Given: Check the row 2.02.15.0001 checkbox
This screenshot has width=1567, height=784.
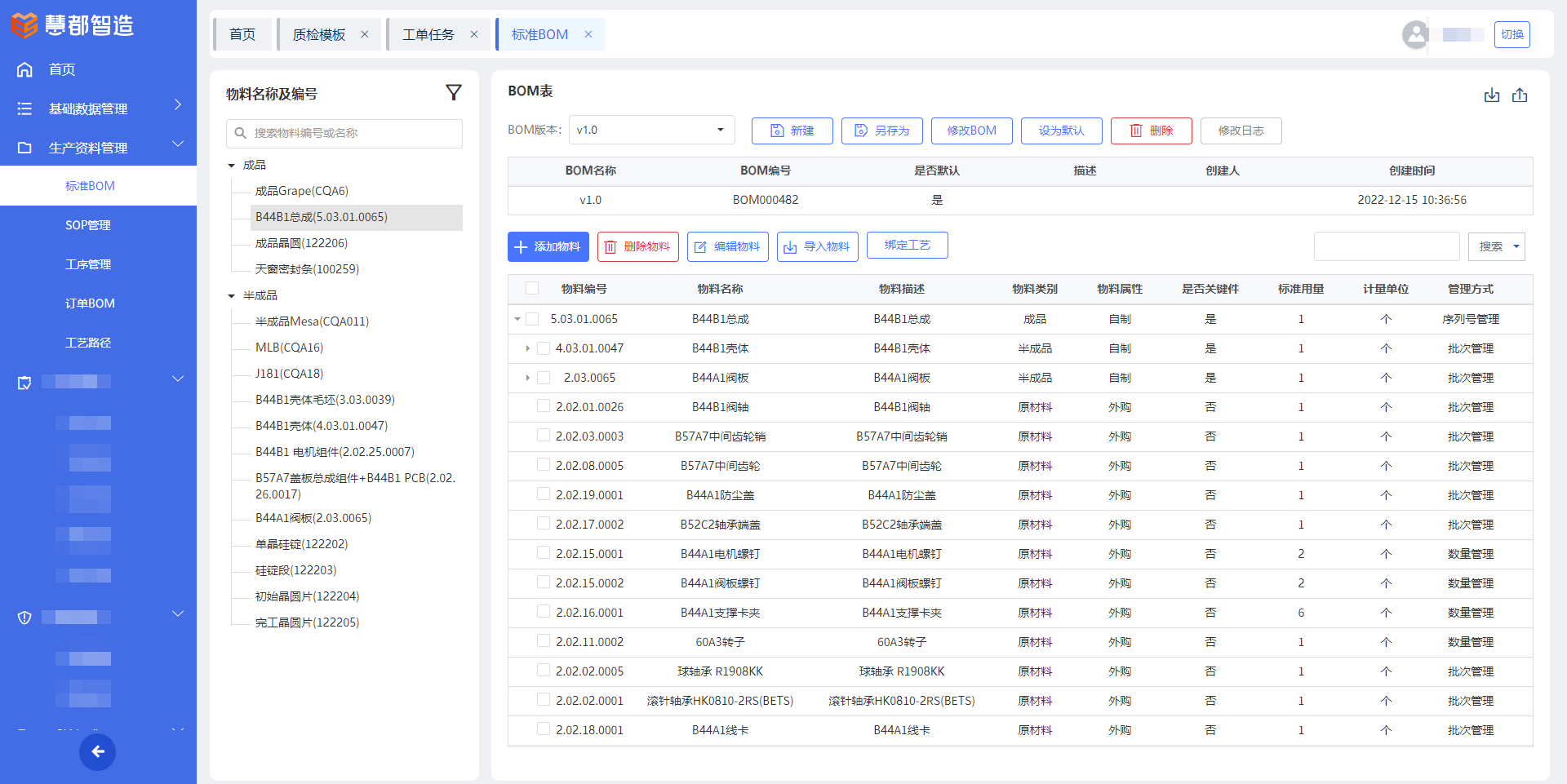Looking at the screenshot, I should click(x=544, y=552).
